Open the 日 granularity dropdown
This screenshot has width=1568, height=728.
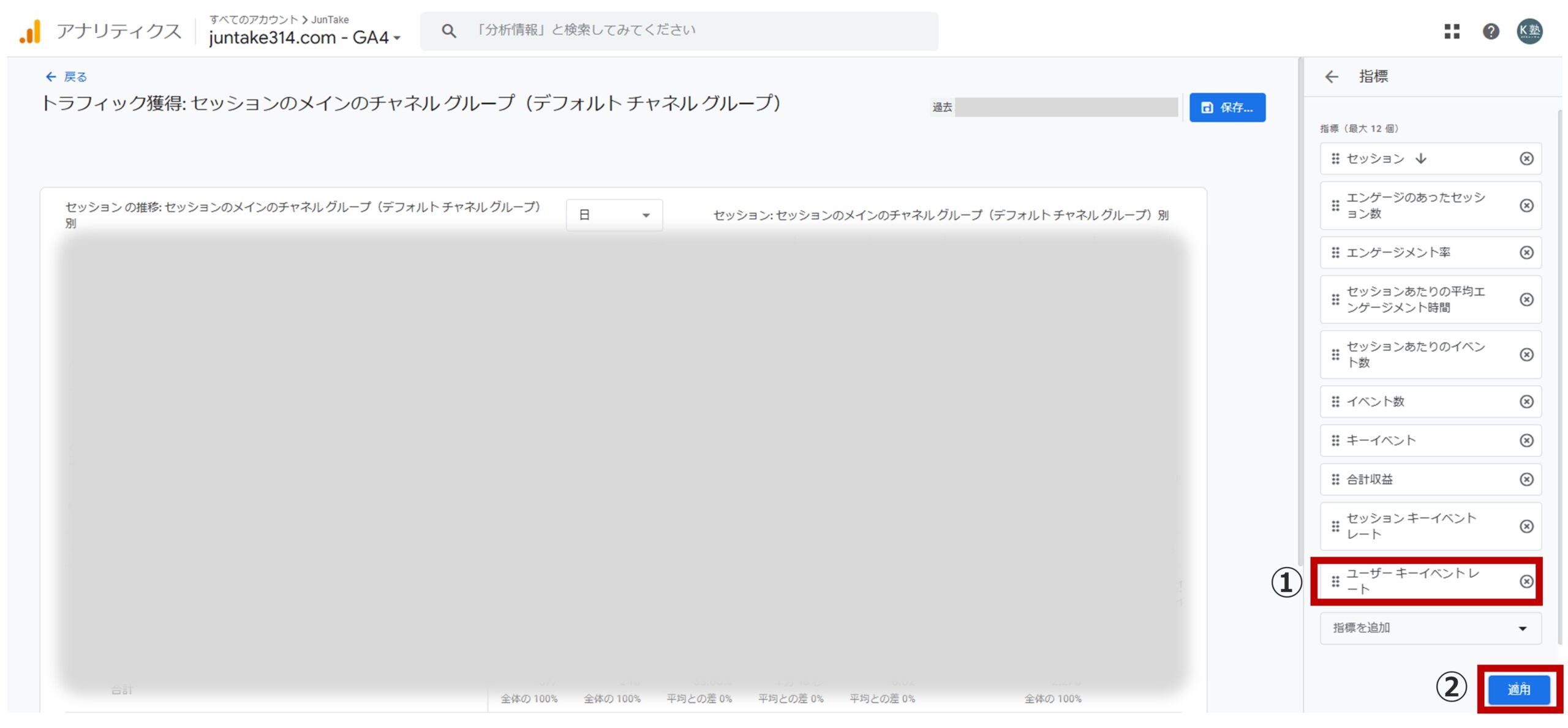click(x=614, y=215)
